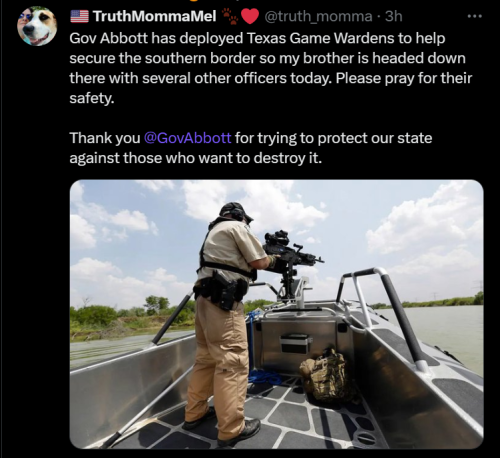This screenshot has height=458, width=500.
Task: Click the red heart emoji in the name
Action: click(x=250, y=16)
